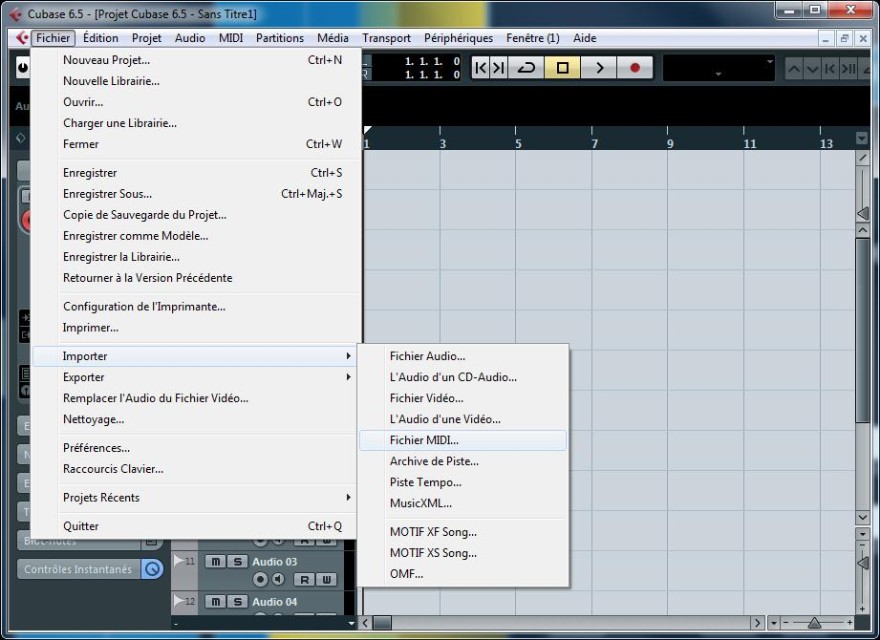The image size is (880, 640).
Task: Open the Transport menu
Action: click(x=386, y=38)
